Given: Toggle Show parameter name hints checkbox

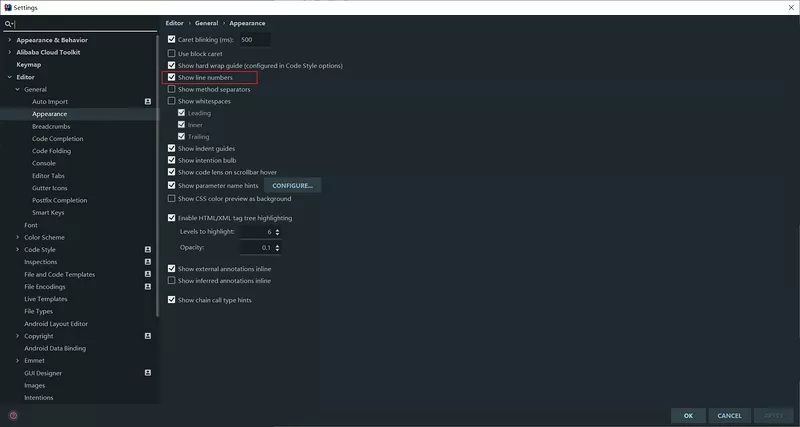Looking at the screenshot, I should click(x=171, y=185).
